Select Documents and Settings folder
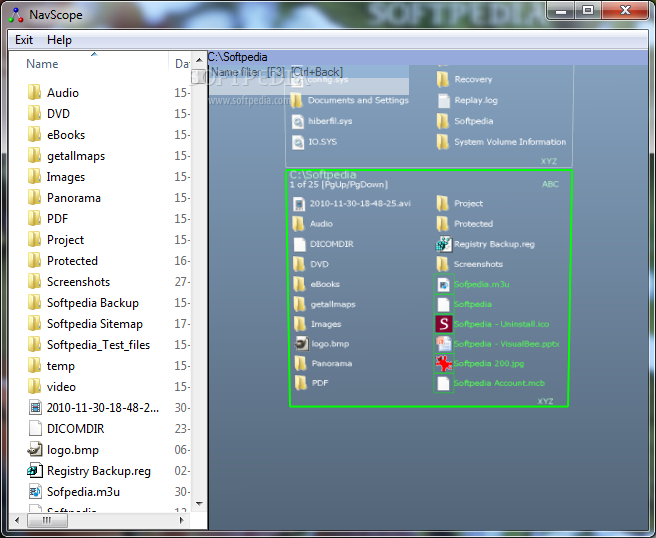This screenshot has height=538, width=656. coord(350,100)
